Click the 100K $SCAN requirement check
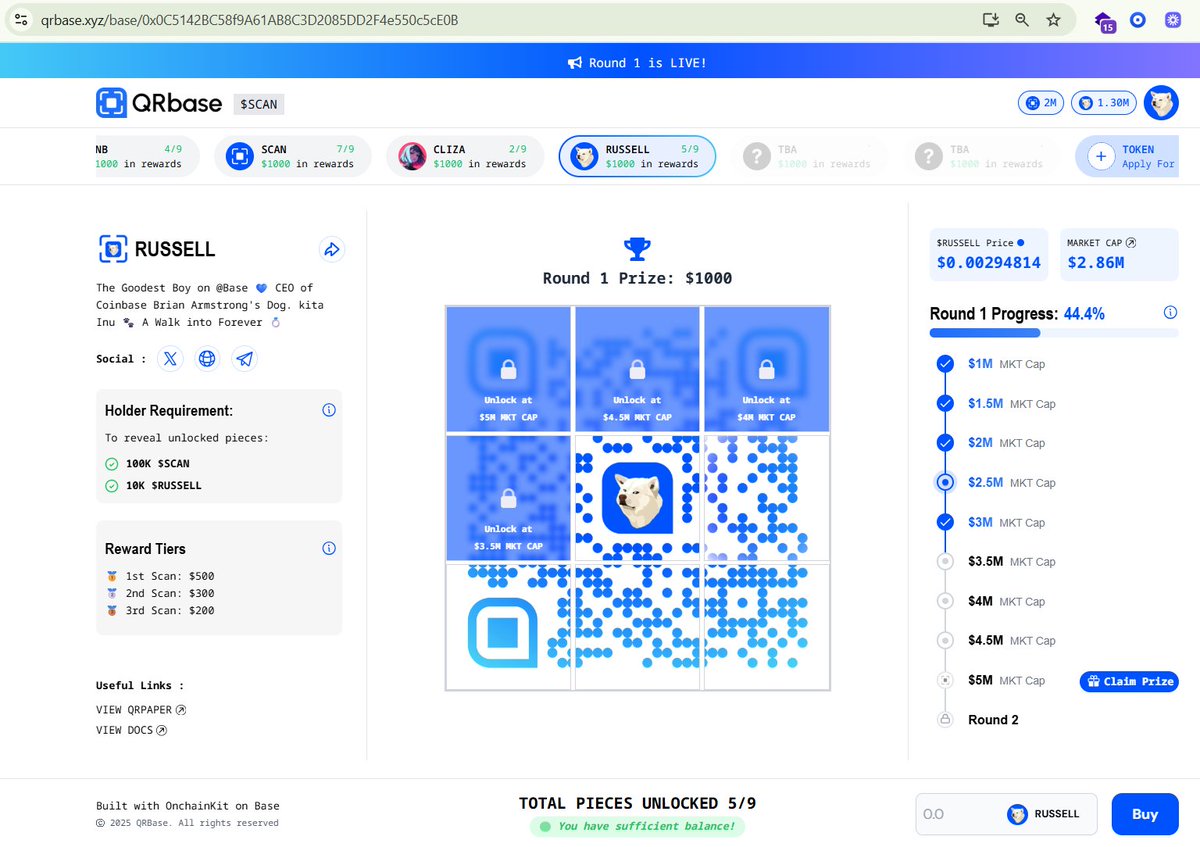 coord(112,463)
